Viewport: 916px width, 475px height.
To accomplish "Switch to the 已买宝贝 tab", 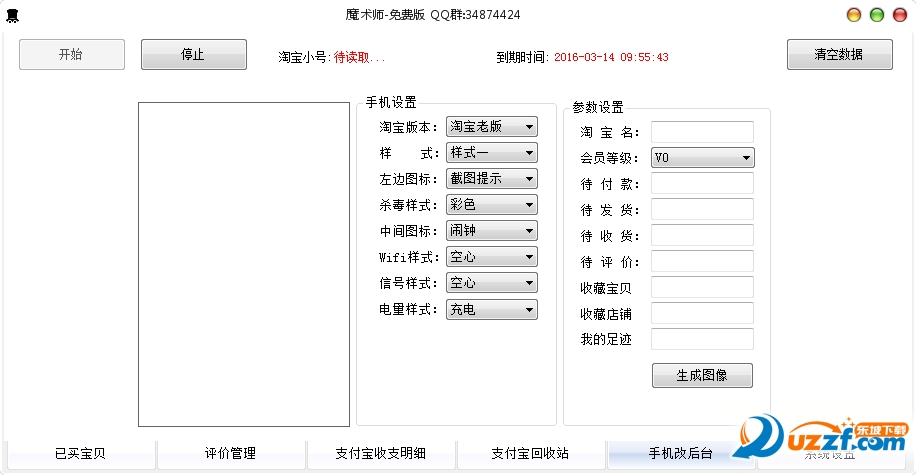I will point(81,454).
